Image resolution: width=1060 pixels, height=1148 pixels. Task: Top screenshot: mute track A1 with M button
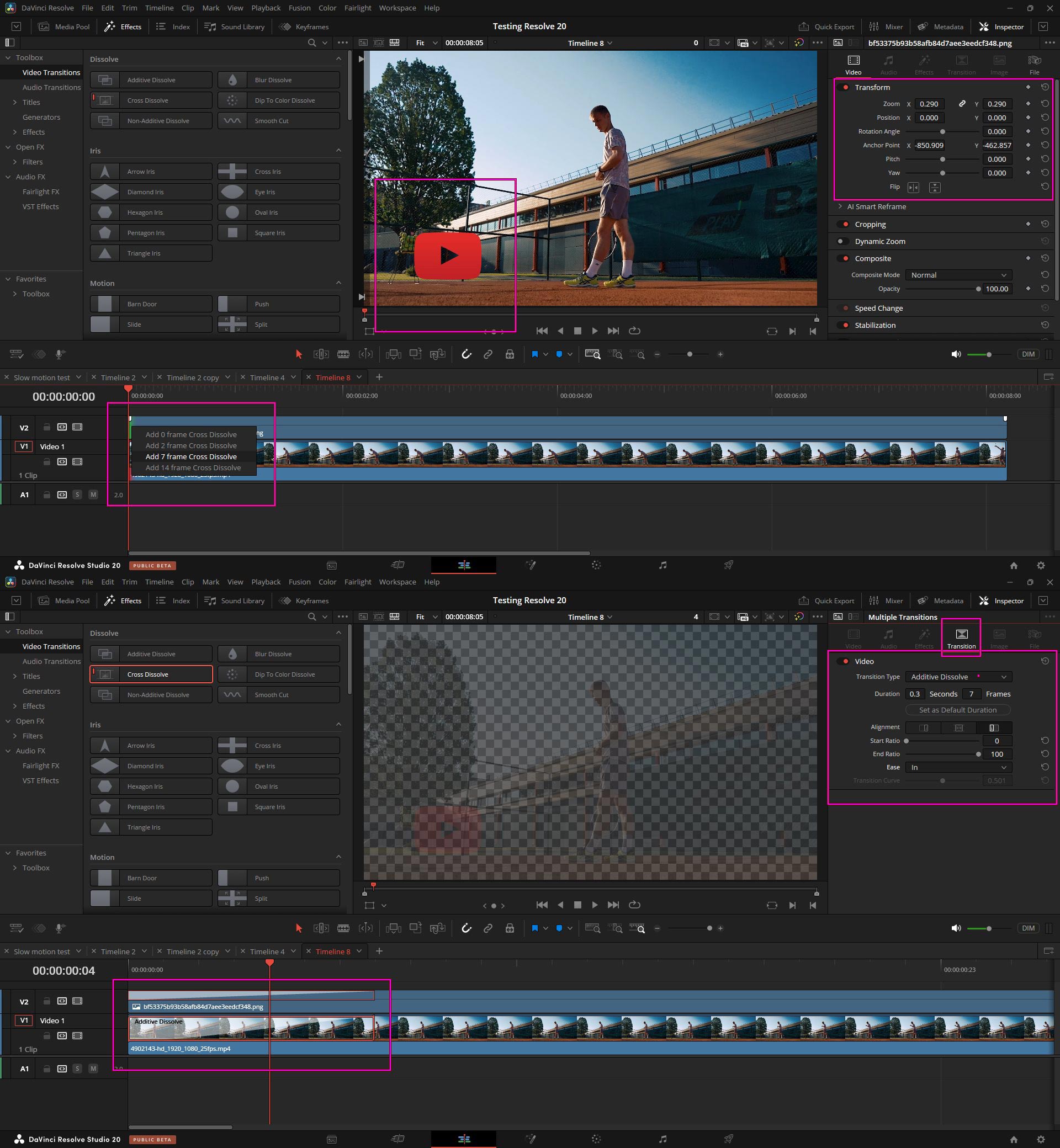[93, 495]
